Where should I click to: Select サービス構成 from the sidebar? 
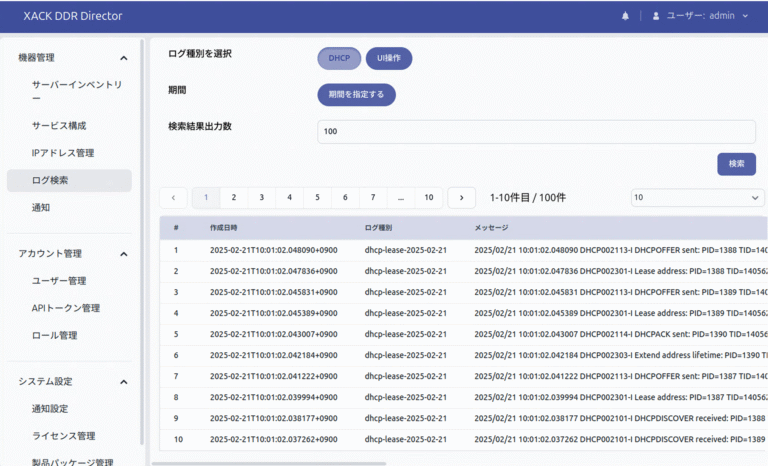click(59, 126)
